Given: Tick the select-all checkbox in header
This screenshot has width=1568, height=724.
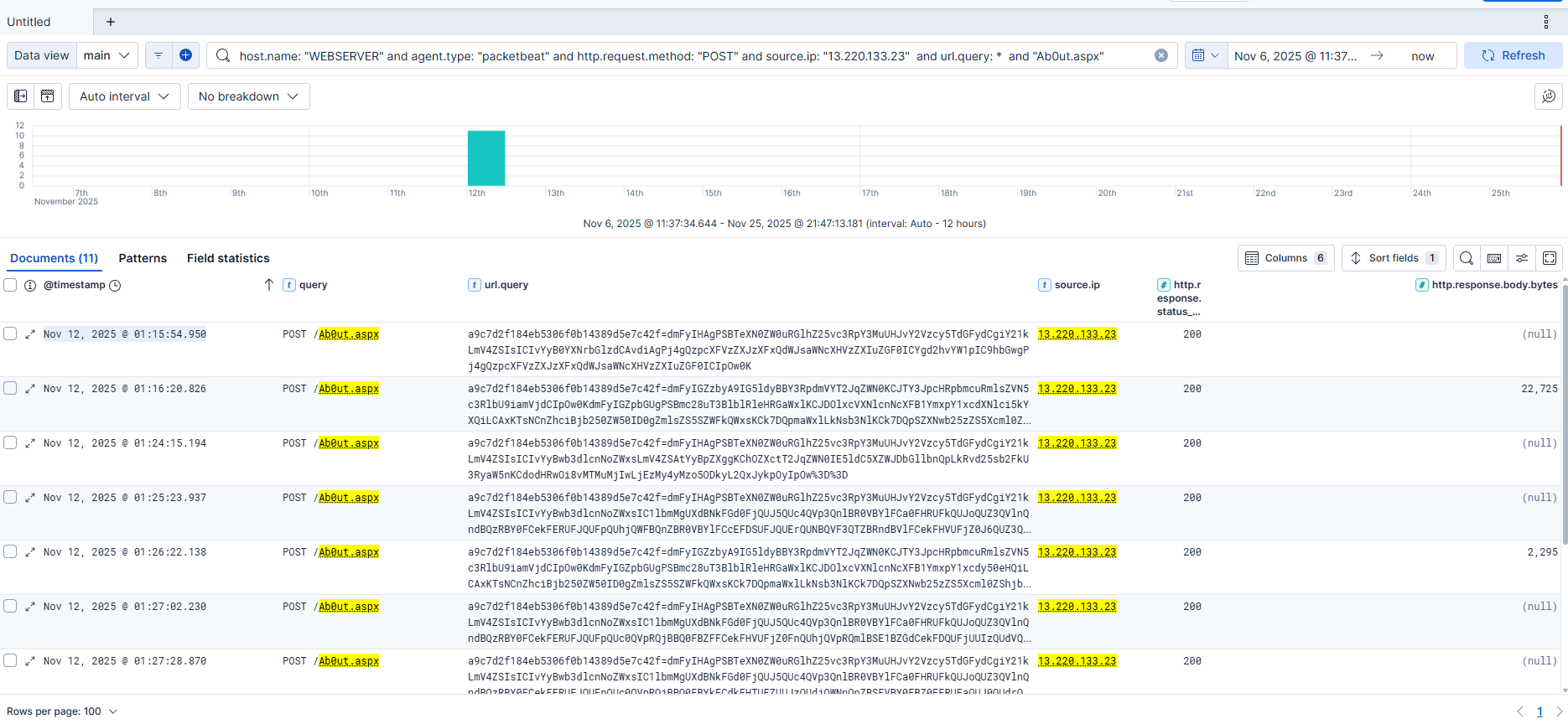Looking at the screenshot, I should click(x=10, y=285).
